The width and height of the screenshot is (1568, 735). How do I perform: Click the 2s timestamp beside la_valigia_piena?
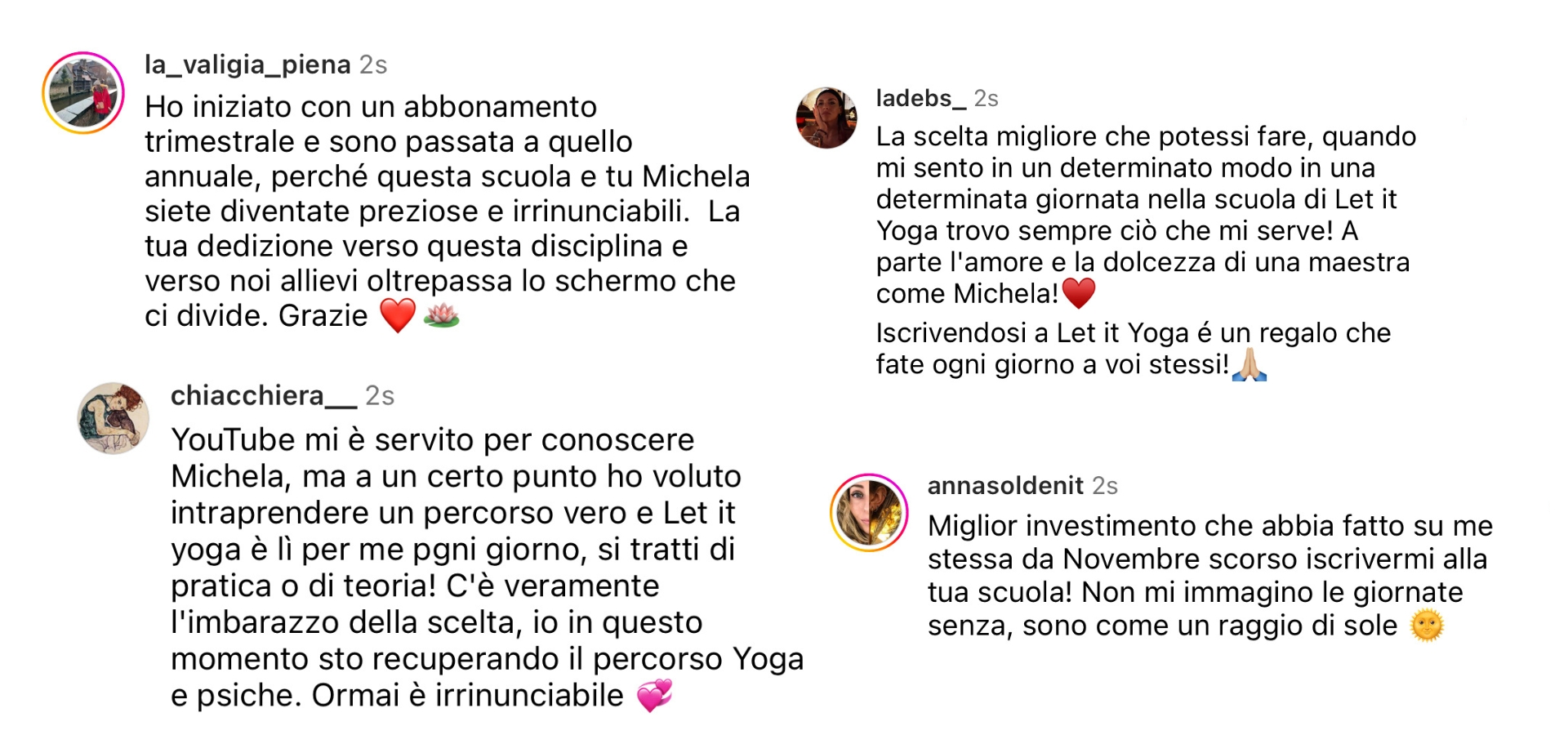373,65
